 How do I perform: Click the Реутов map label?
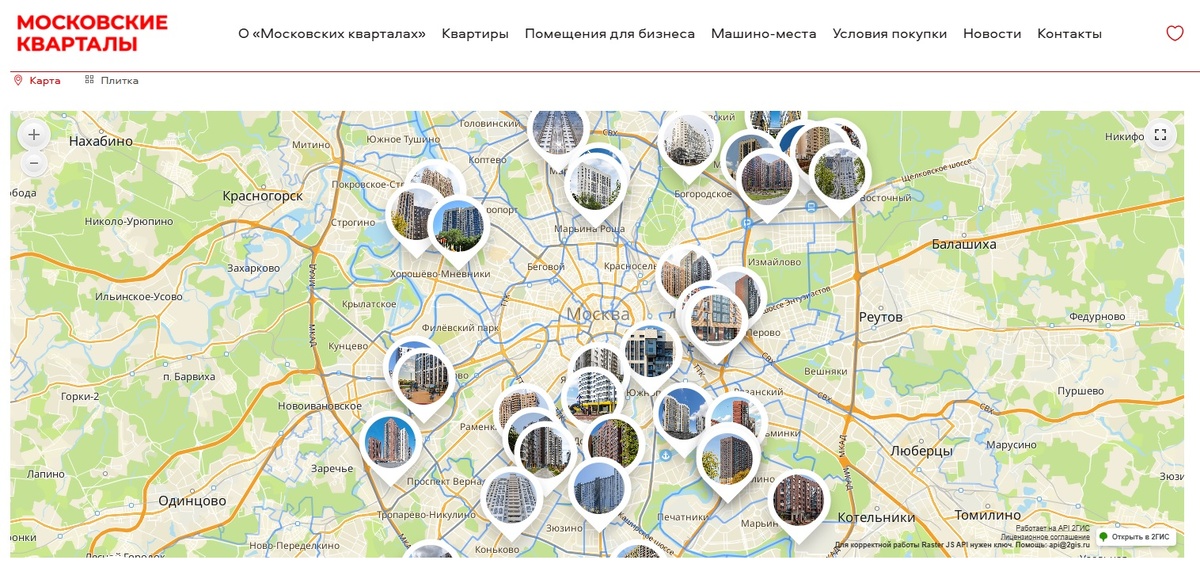[x=881, y=317]
